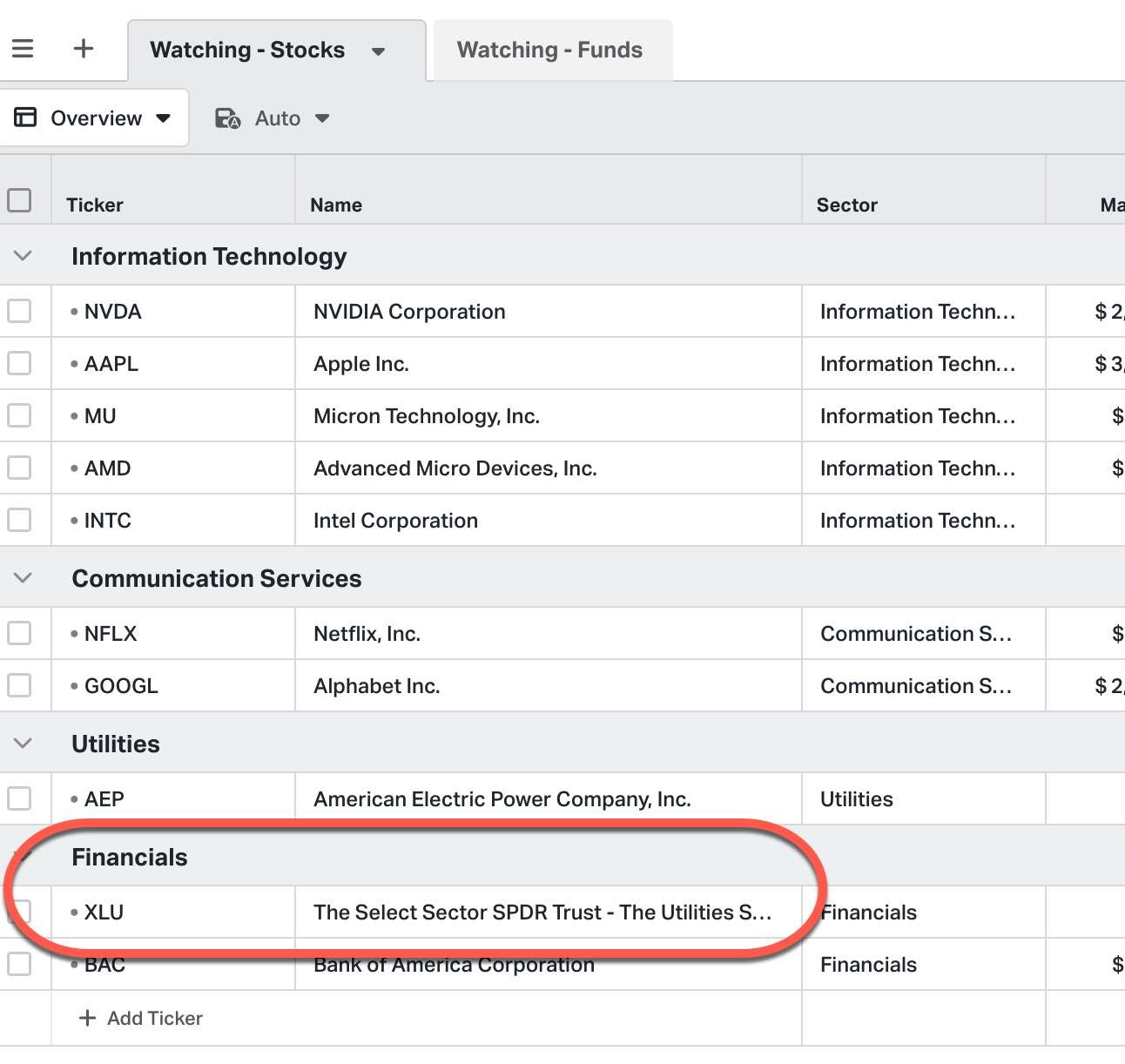The height and width of the screenshot is (1064, 1125).
Task: Click the BAC ticker cell
Action: click(x=173, y=965)
